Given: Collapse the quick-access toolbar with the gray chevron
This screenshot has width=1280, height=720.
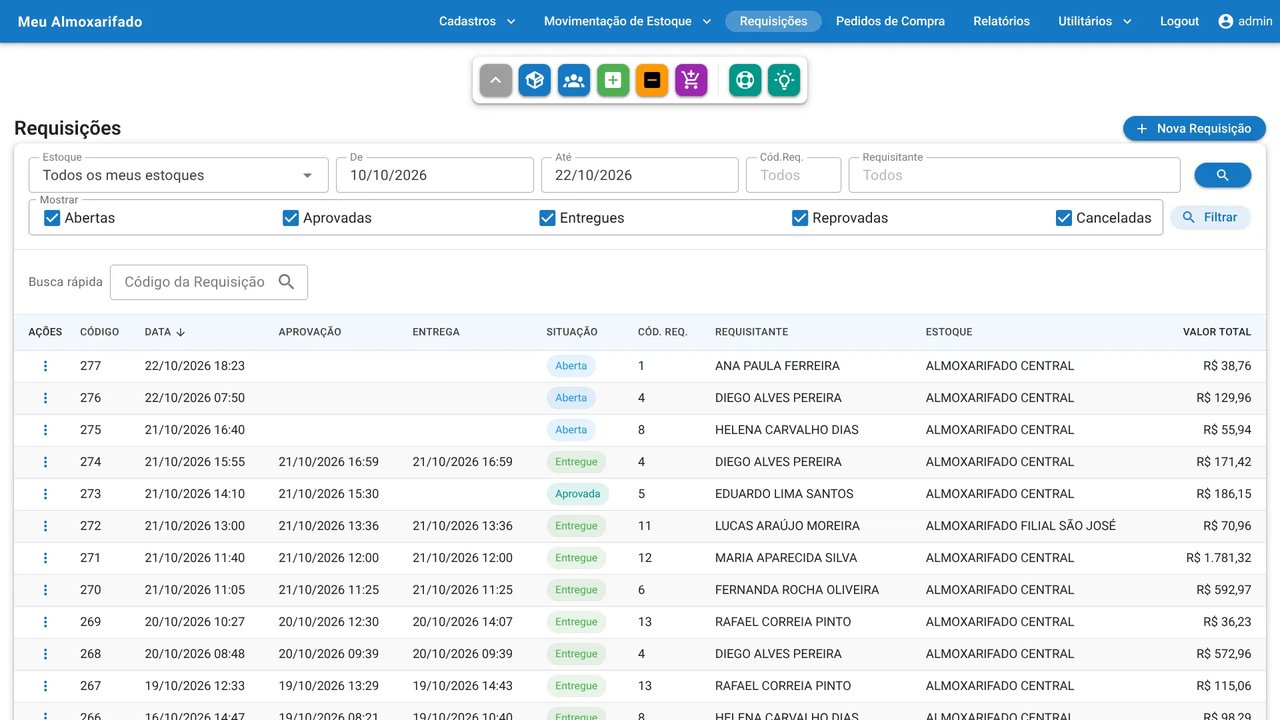Looking at the screenshot, I should [x=496, y=80].
